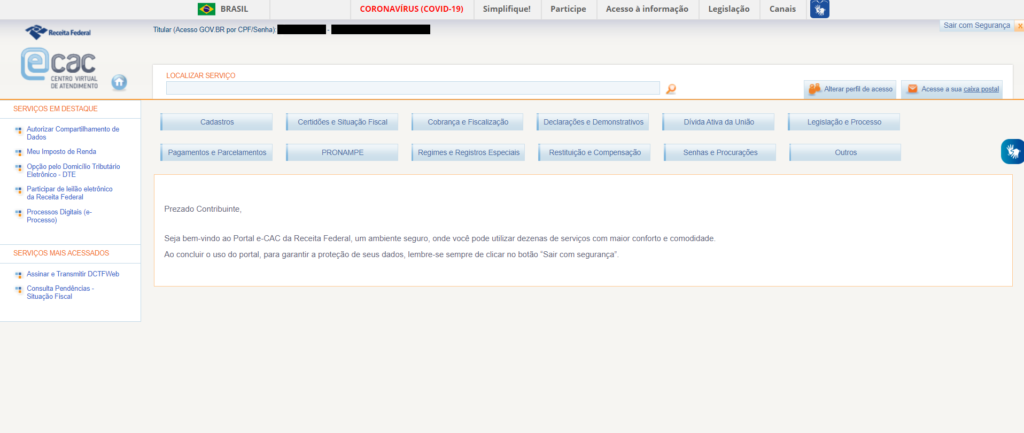Viewport: 1024px width, 433px height.
Task: Click the magnifier search icon
Action: (x=671, y=89)
